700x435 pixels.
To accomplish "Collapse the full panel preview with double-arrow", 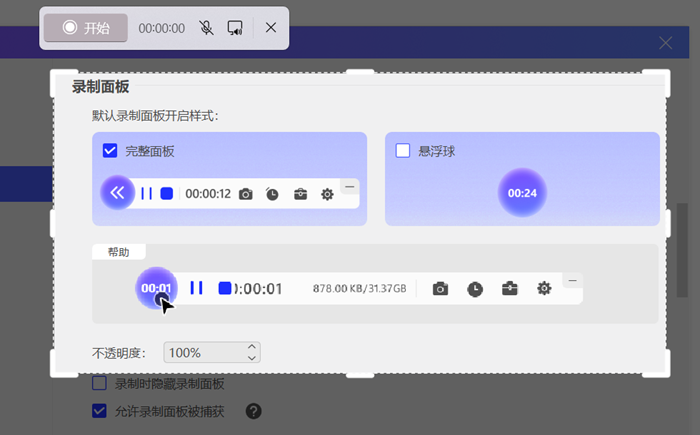I will (117, 193).
